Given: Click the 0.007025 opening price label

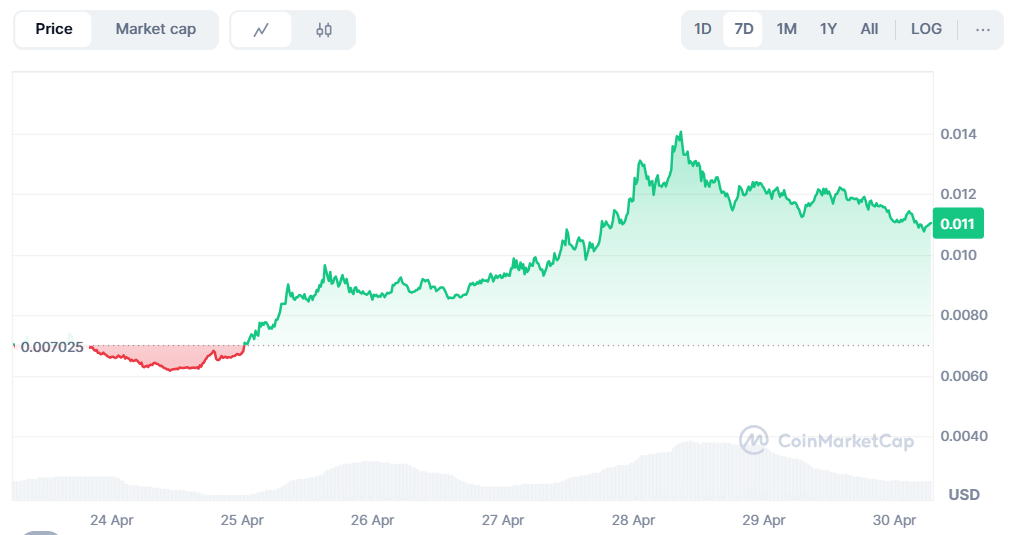Looking at the screenshot, I should tap(51, 347).
